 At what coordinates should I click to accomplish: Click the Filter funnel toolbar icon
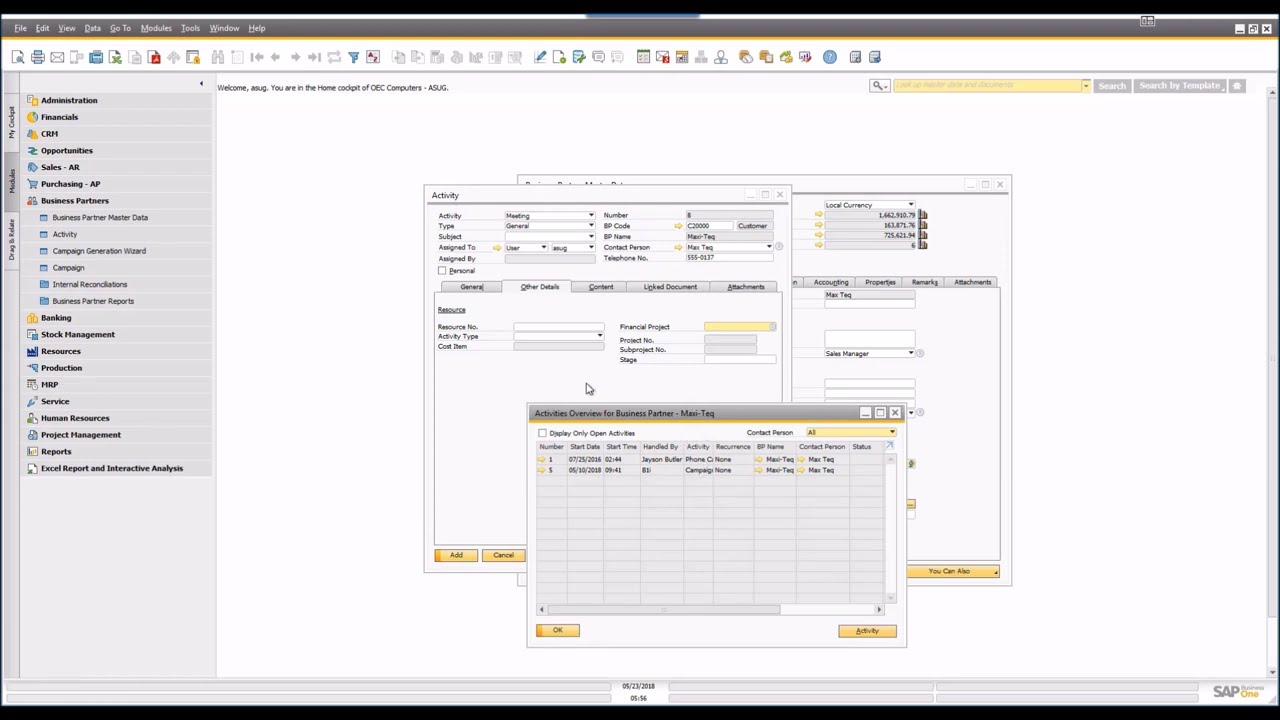click(x=353, y=57)
